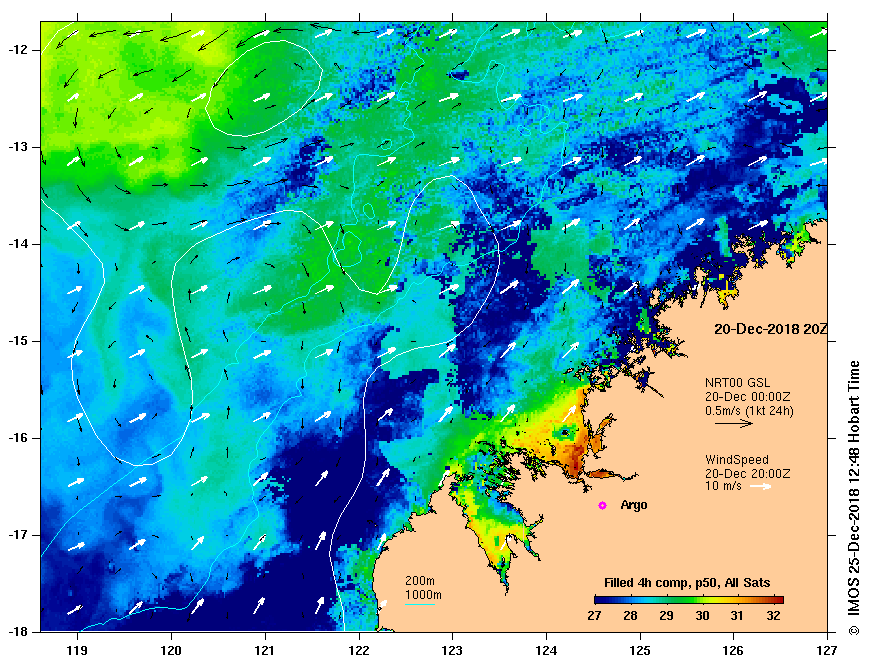Click the IMOS copyright timestamp text
Viewport: 871px width, 666px height.
tap(854, 498)
